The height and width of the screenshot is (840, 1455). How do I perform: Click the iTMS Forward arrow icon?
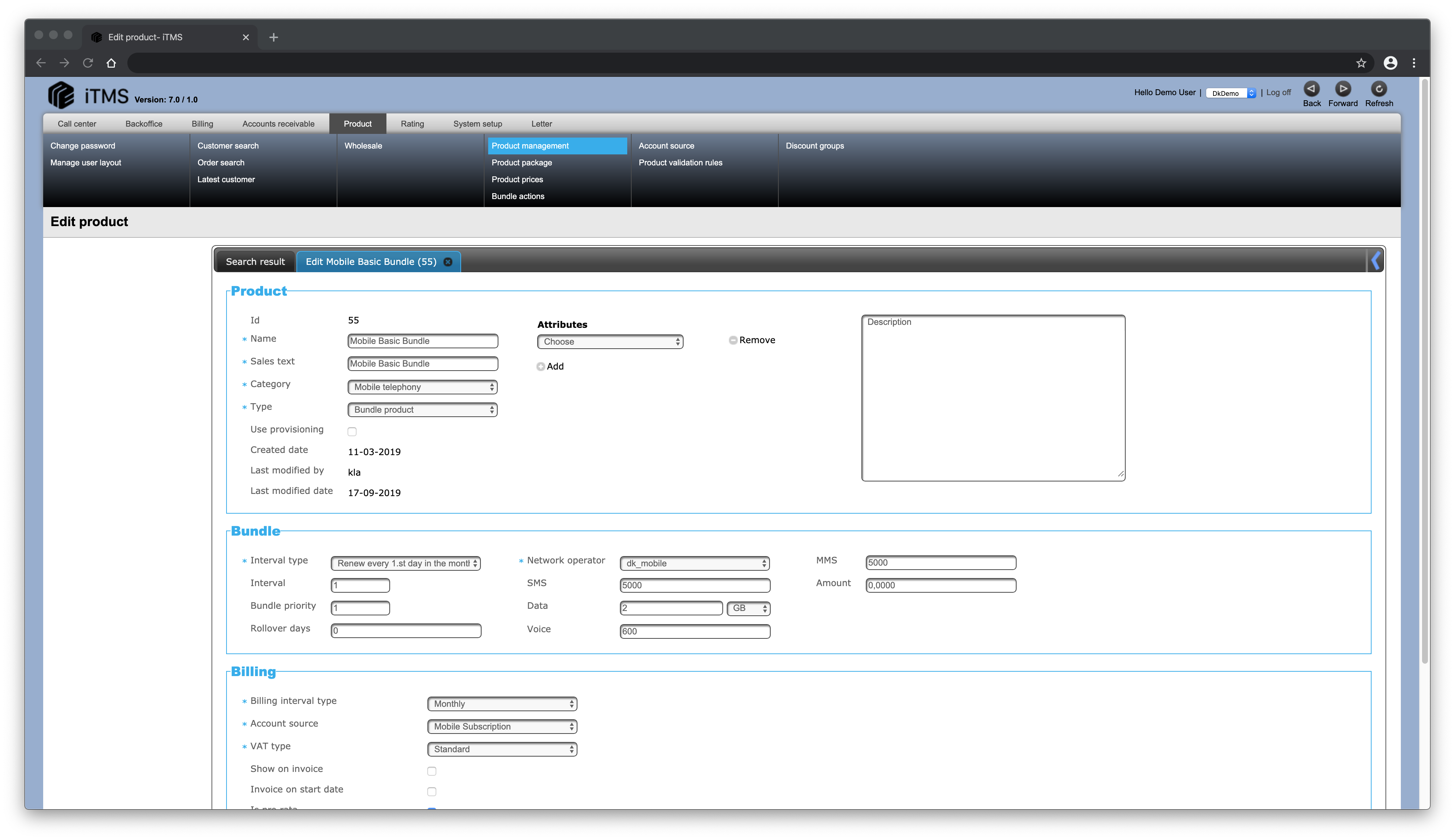click(1343, 89)
